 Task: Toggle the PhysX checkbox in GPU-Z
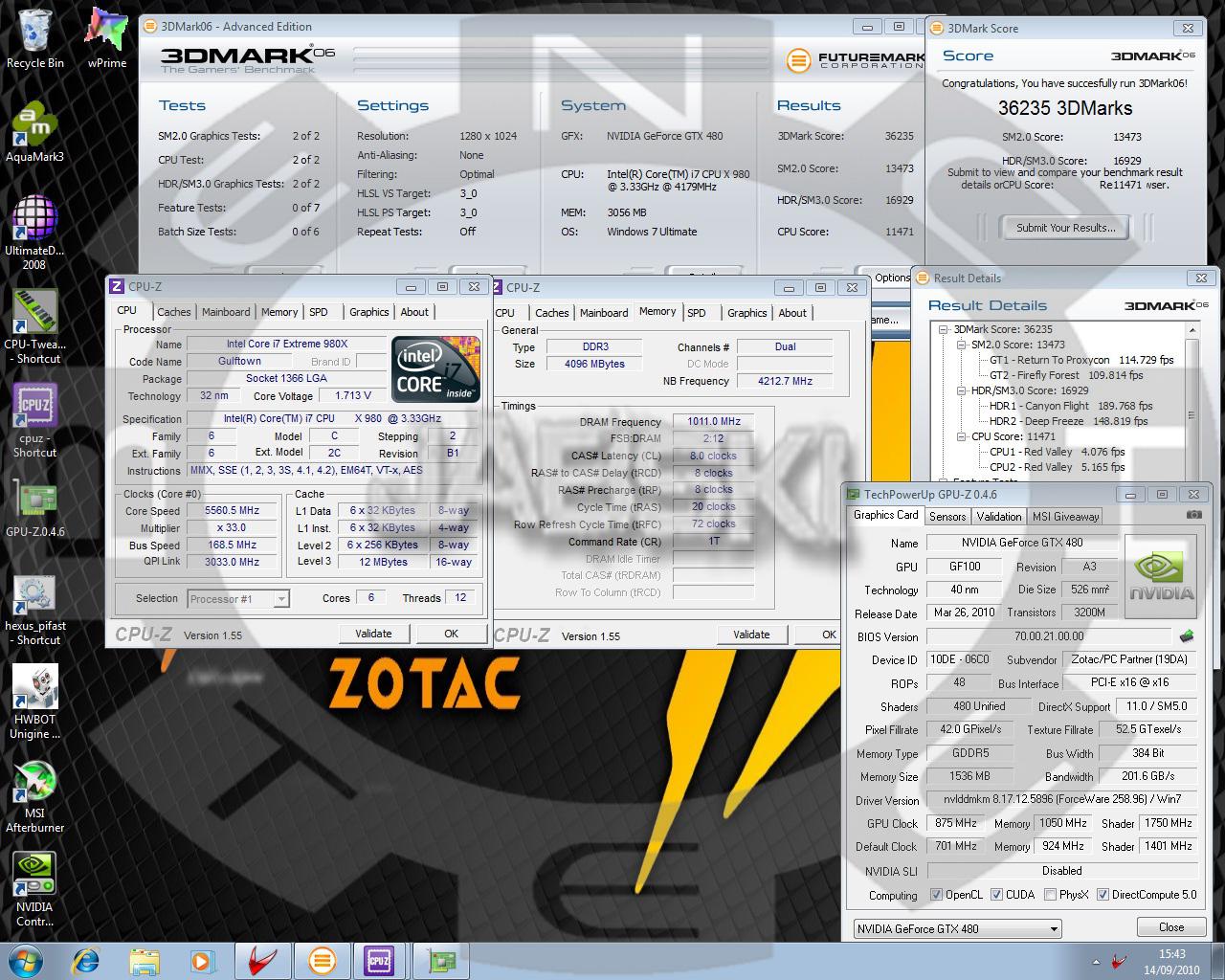point(1050,895)
